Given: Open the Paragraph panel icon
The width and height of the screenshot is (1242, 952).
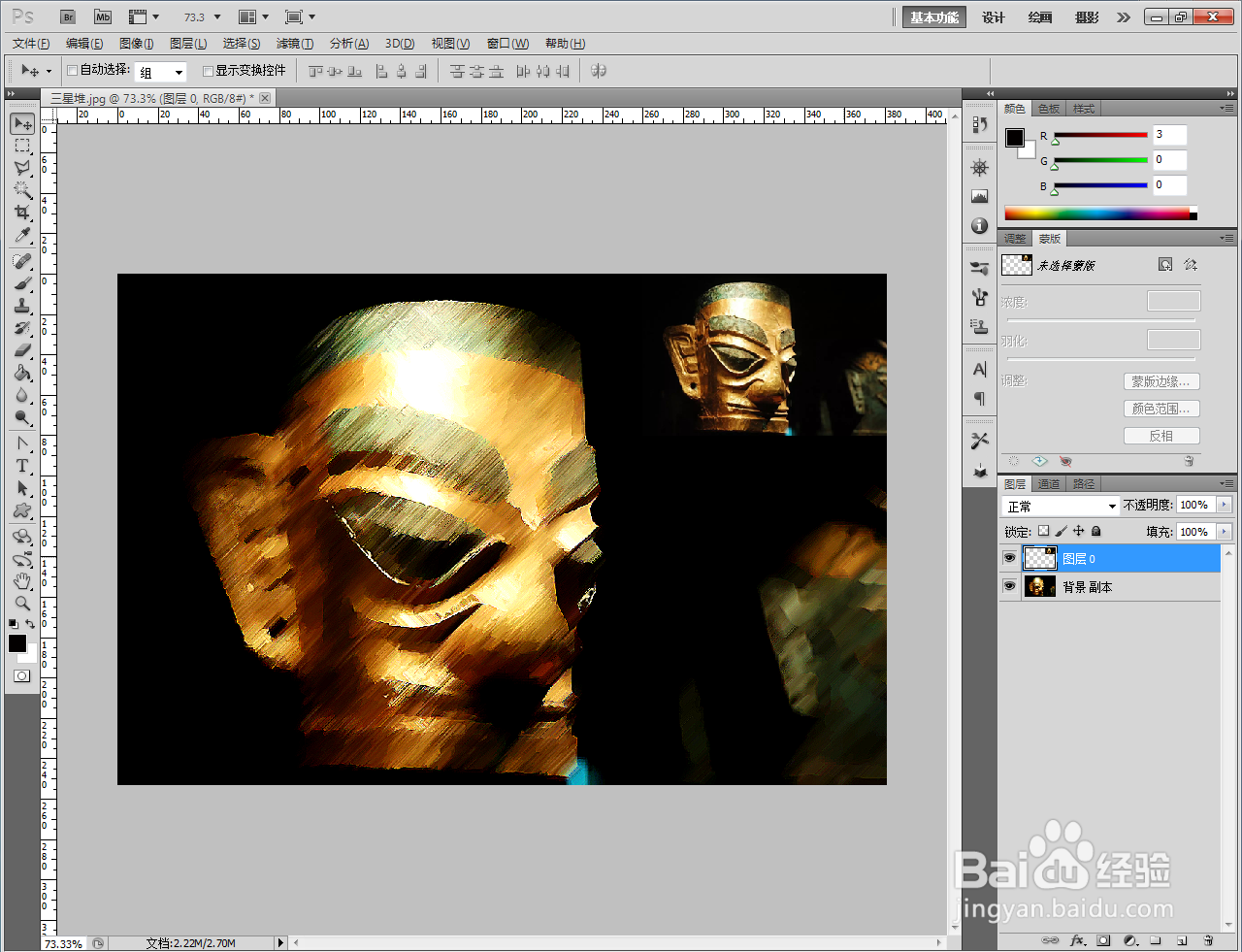Looking at the screenshot, I should tap(979, 398).
